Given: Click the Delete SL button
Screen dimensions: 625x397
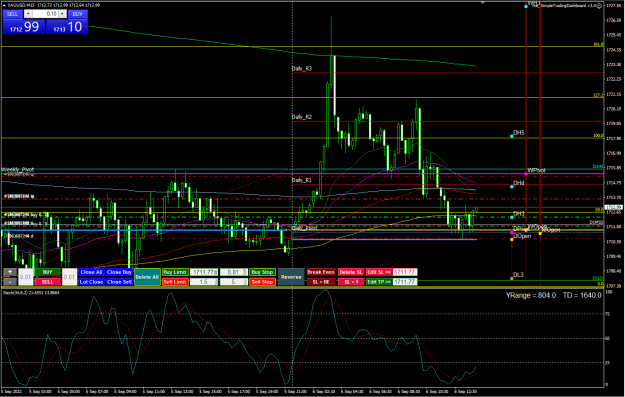Looking at the screenshot, I should [x=351, y=272].
